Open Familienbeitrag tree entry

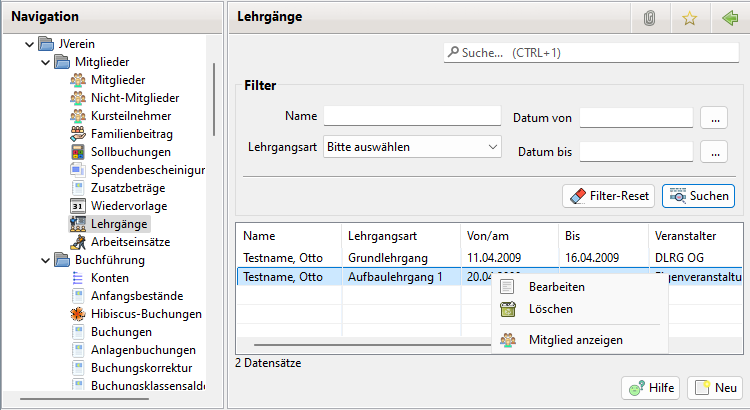click(x=131, y=134)
